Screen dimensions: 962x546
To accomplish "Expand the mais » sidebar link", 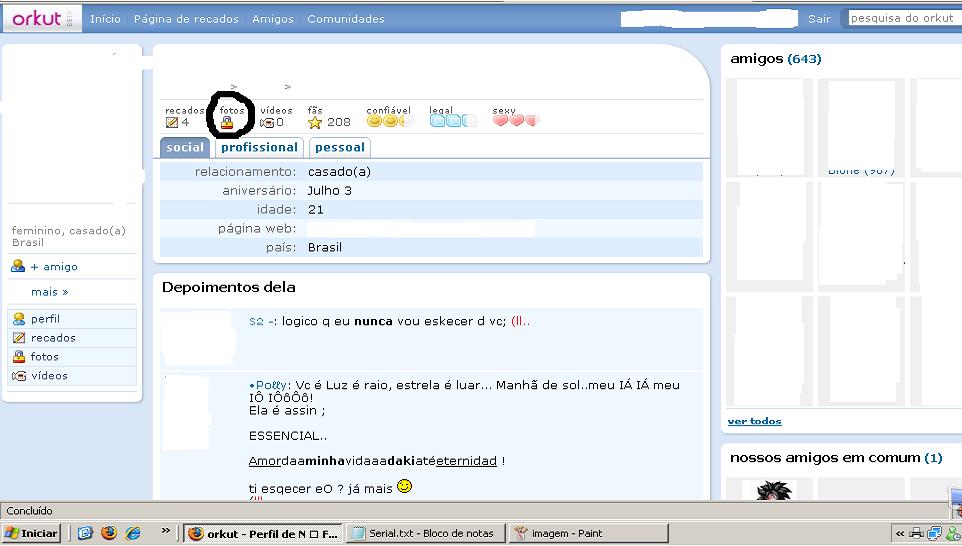I will [50, 292].
